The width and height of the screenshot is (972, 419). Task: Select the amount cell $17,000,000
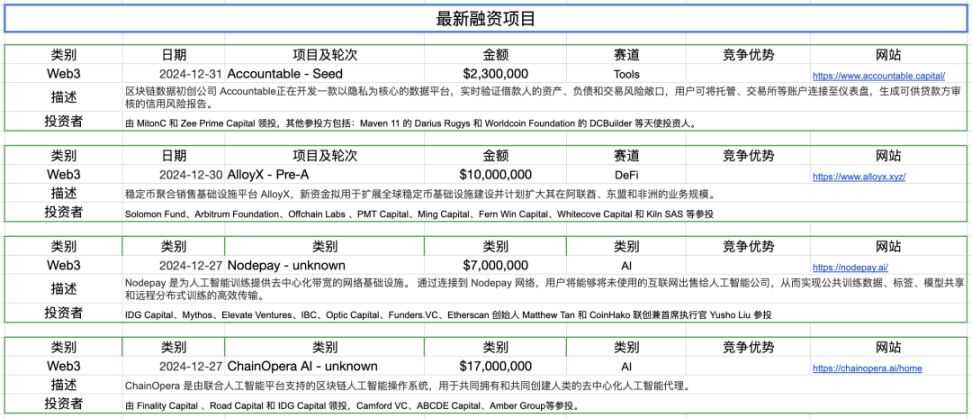click(x=495, y=366)
